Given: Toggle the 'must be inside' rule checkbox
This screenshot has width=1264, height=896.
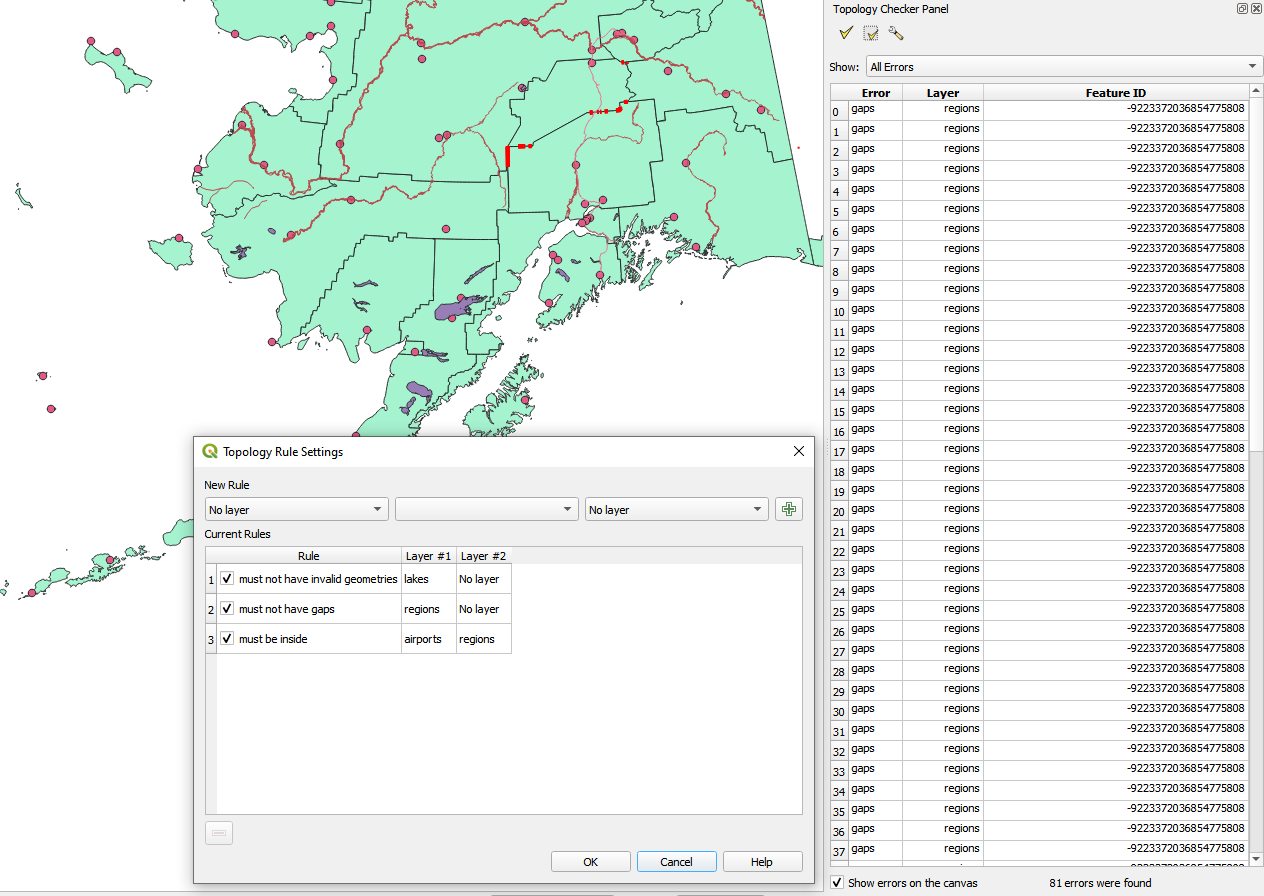Looking at the screenshot, I should [x=227, y=638].
